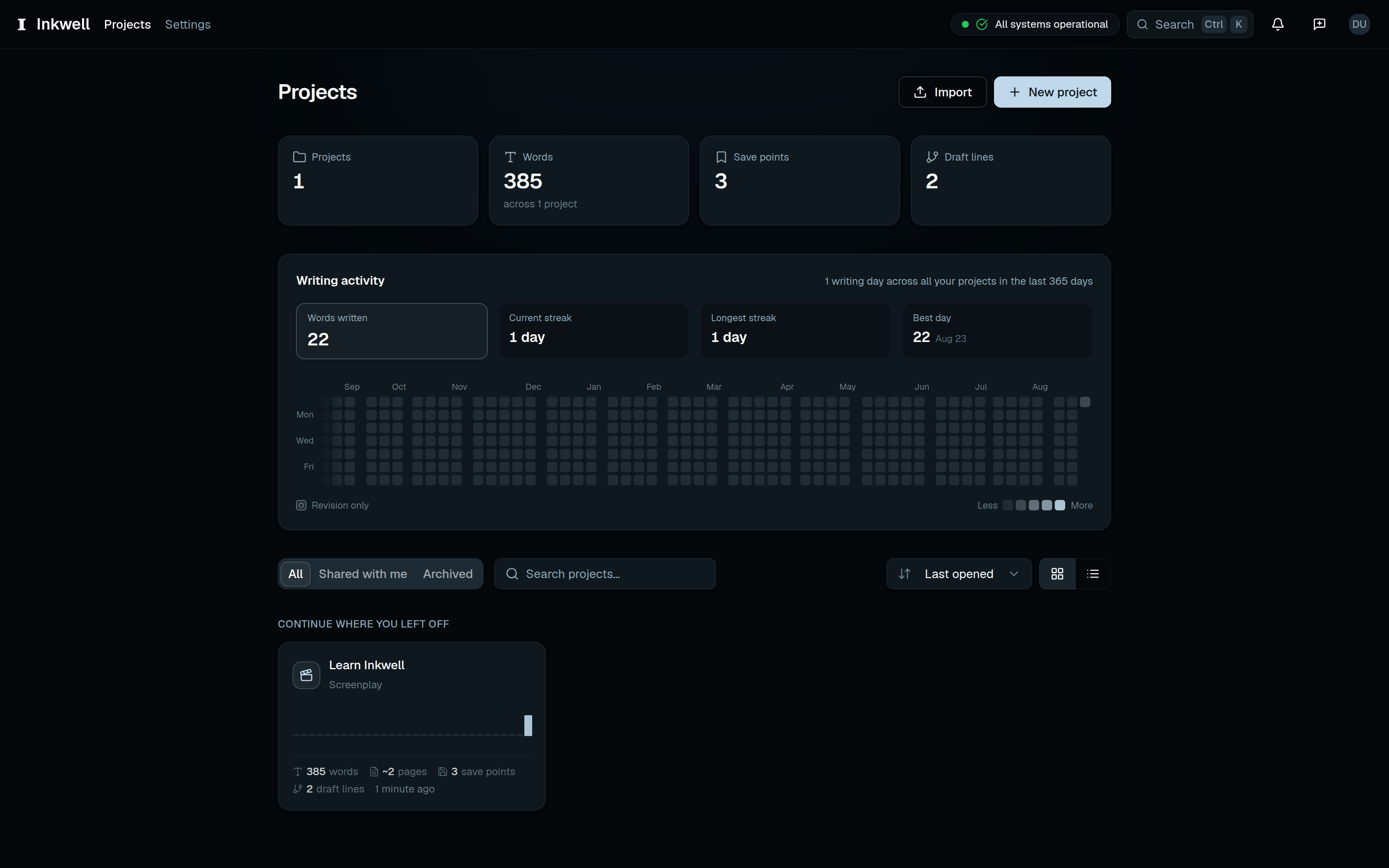Click the 'Aug 23' best day date
1389x868 pixels.
click(x=951, y=339)
